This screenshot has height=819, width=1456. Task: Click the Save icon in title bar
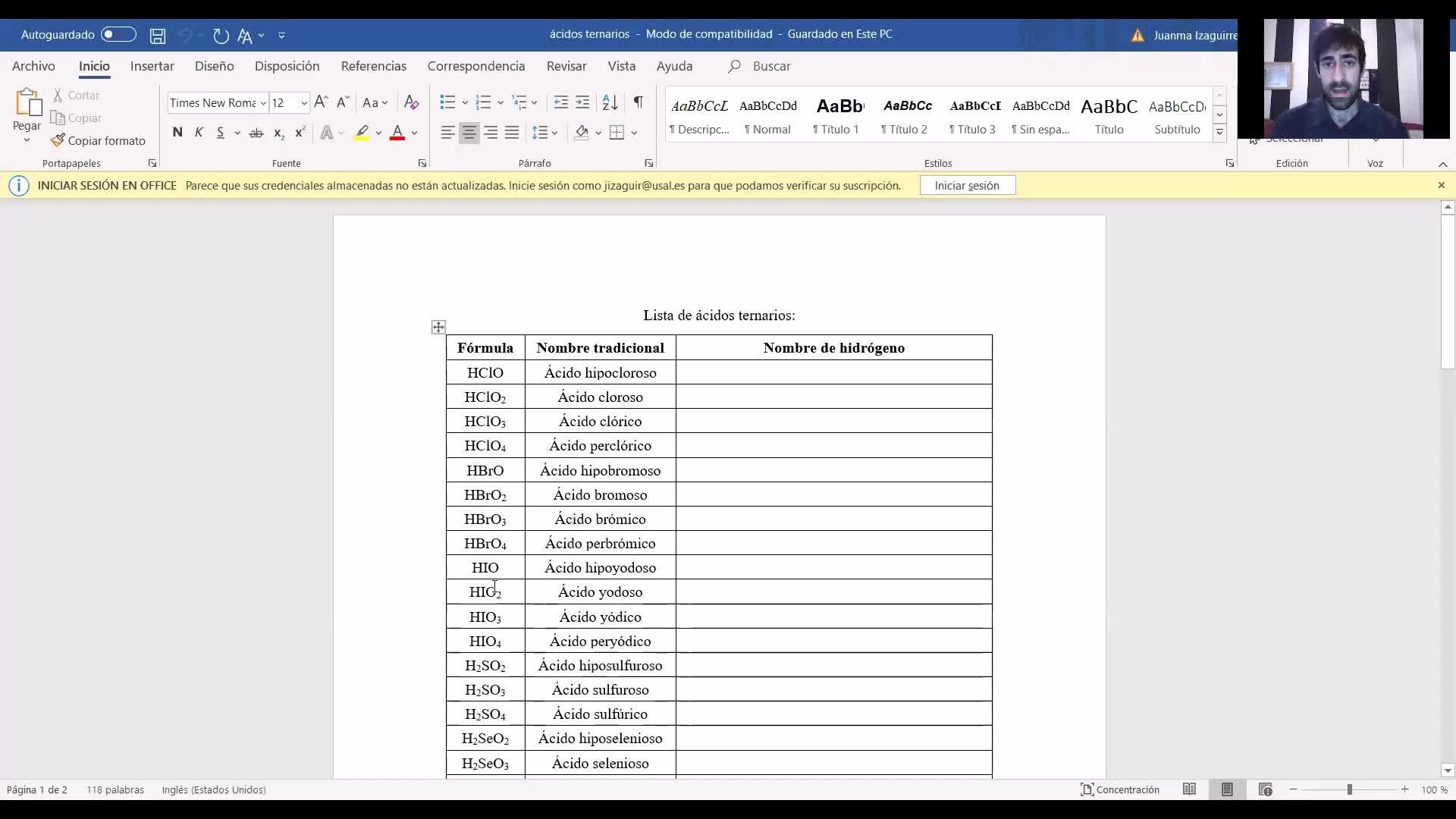[158, 36]
